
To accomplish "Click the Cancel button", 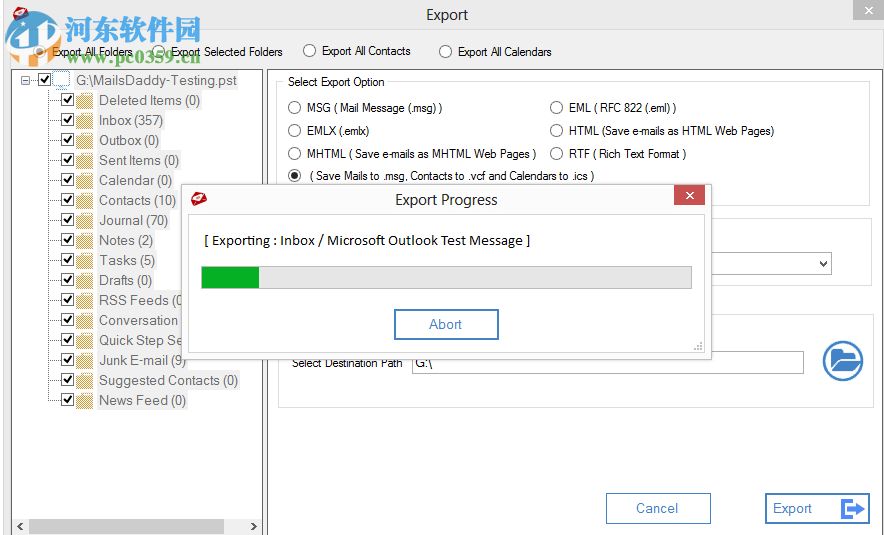I will [x=658, y=509].
